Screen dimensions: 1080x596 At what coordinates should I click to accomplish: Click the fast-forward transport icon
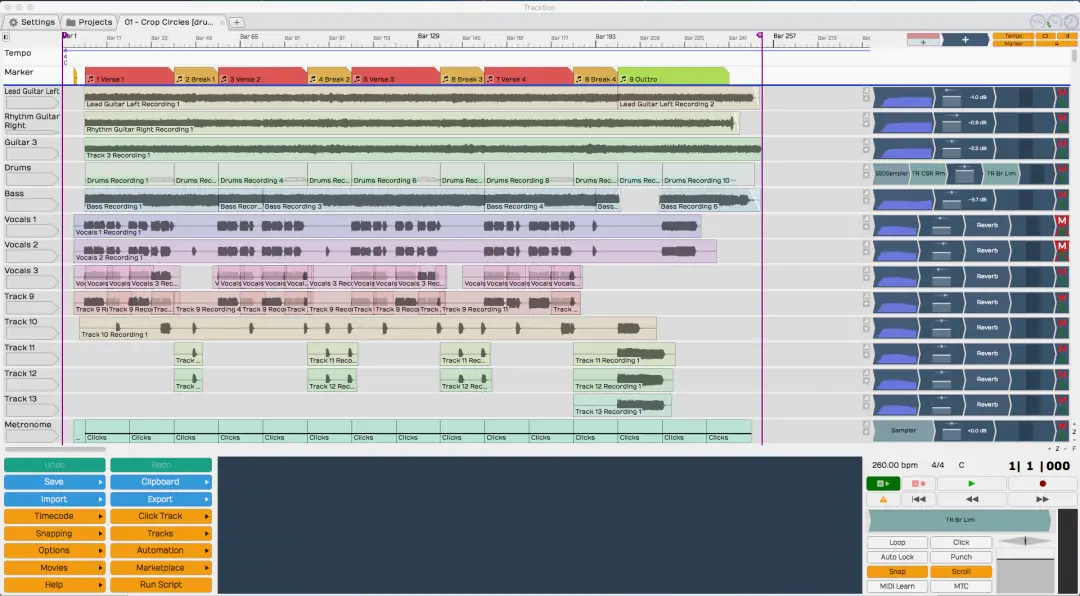(1041, 498)
